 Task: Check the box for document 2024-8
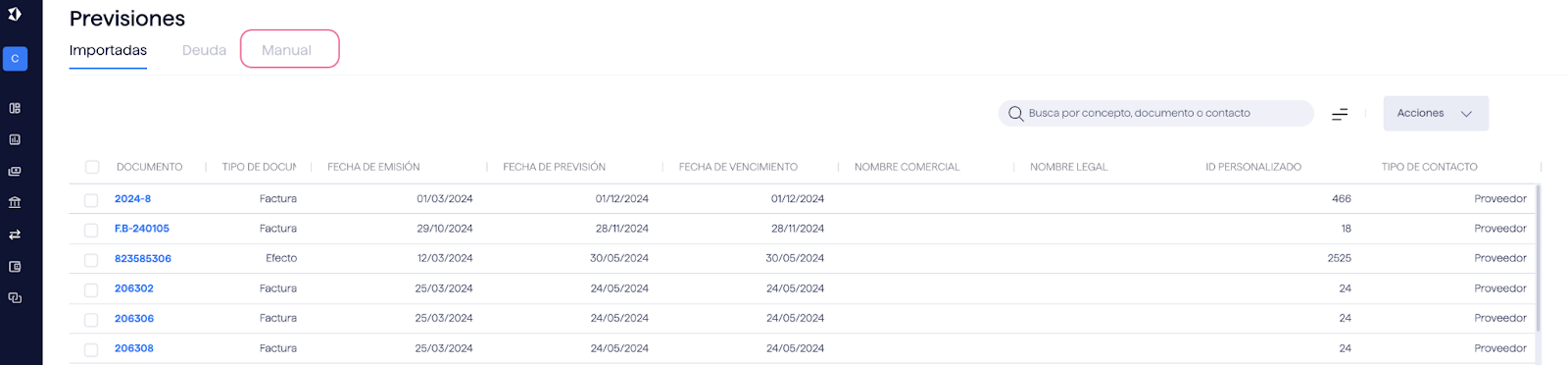point(91,199)
